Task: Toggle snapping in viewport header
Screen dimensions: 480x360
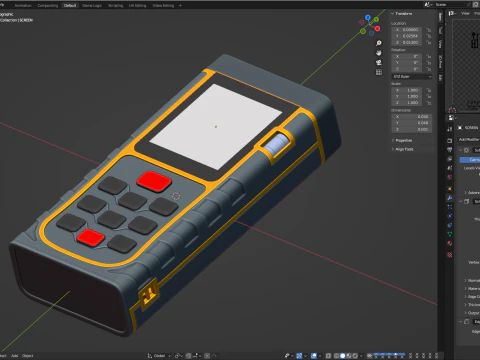Action: pos(189,356)
